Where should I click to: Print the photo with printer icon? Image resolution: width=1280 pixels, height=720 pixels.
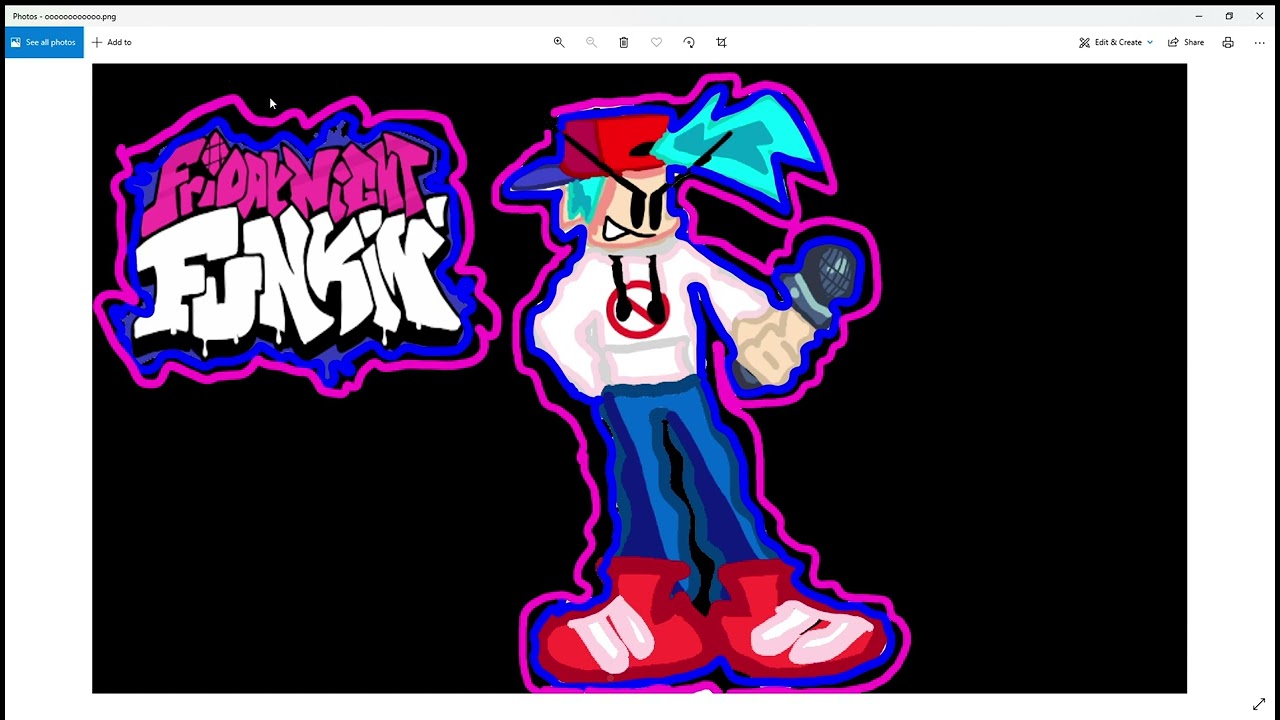(x=1228, y=42)
